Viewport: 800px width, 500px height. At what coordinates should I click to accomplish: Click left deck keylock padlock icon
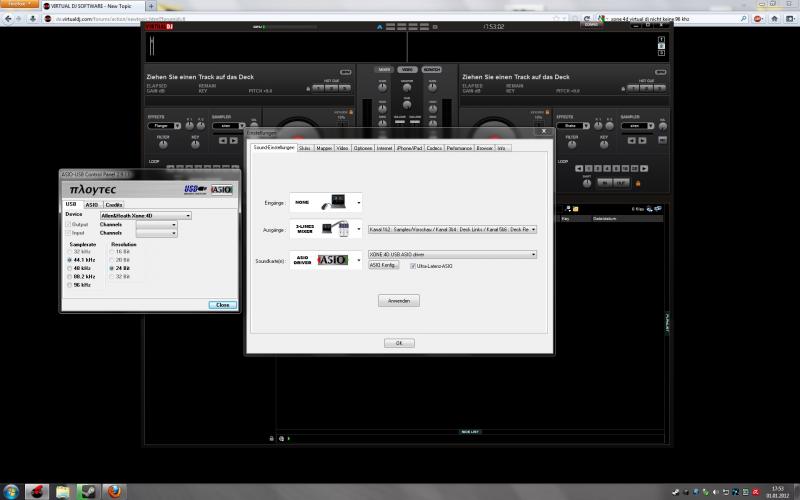click(x=351, y=112)
